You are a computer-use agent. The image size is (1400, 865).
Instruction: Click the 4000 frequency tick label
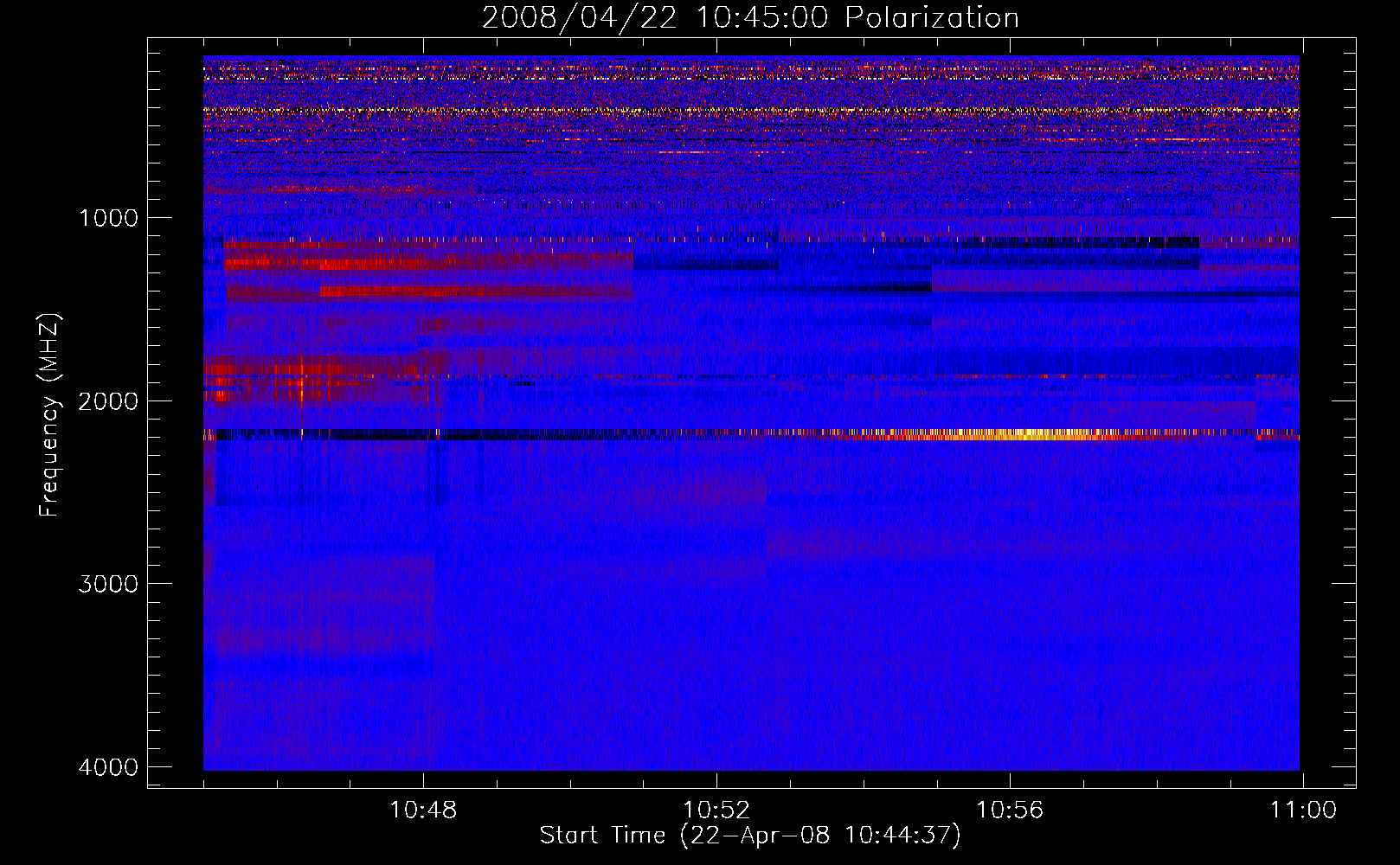[108, 767]
